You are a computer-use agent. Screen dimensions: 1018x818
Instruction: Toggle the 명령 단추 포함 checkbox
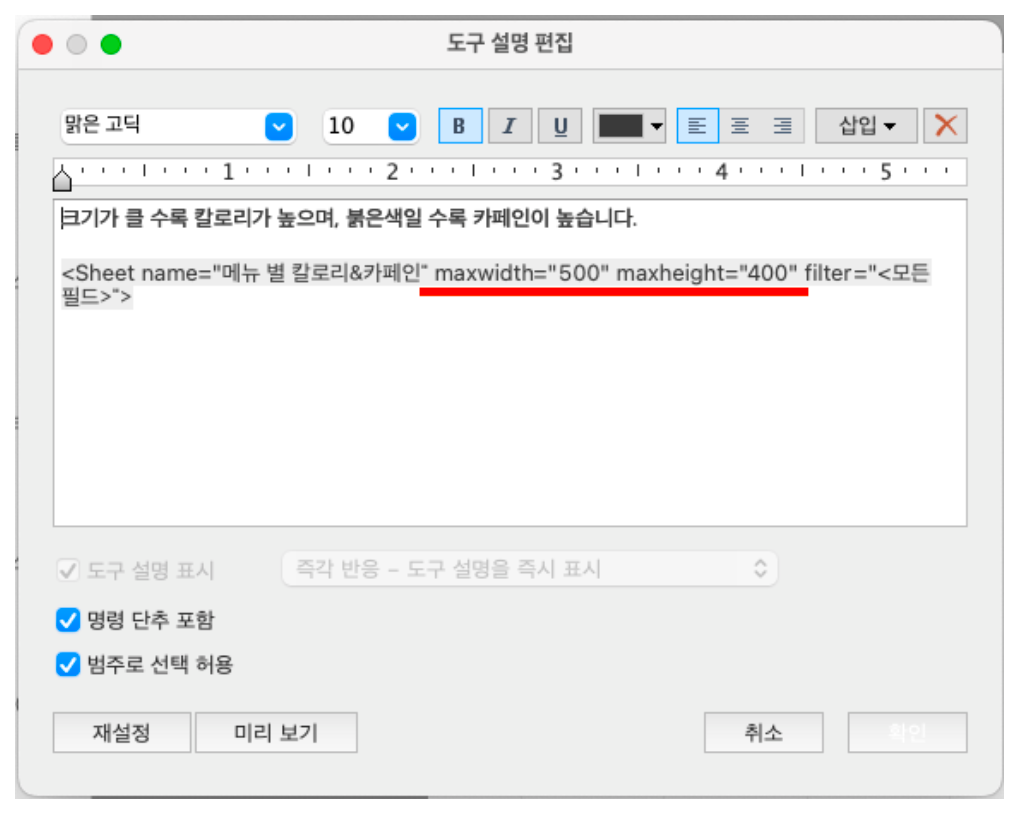point(68,621)
